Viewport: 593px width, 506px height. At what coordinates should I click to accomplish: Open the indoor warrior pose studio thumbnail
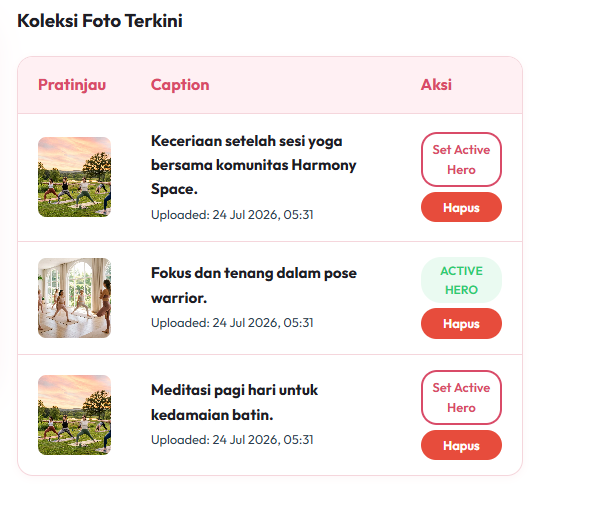(x=75, y=298)
